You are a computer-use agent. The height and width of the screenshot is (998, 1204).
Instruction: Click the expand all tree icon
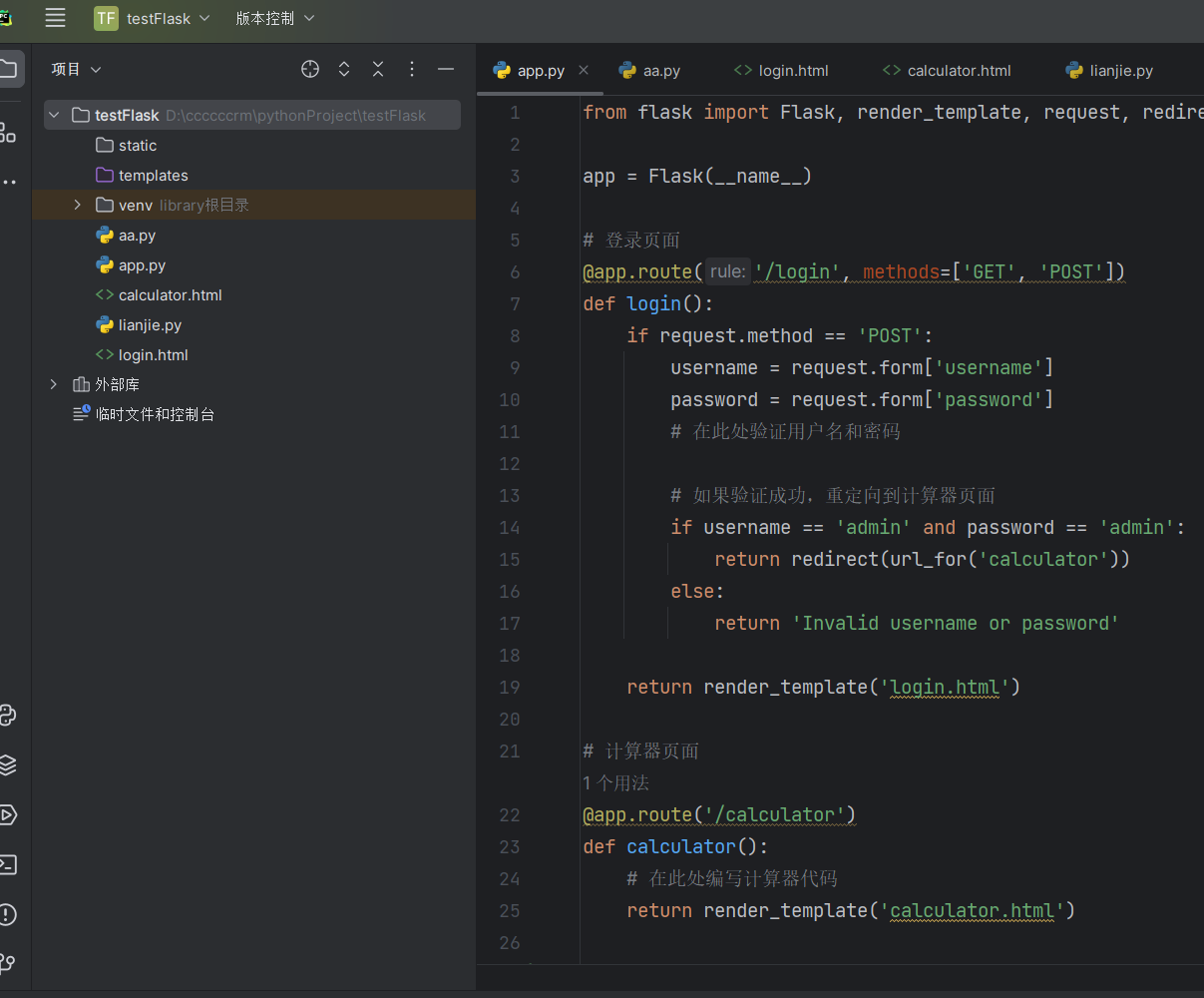click(x=344, y=69)
